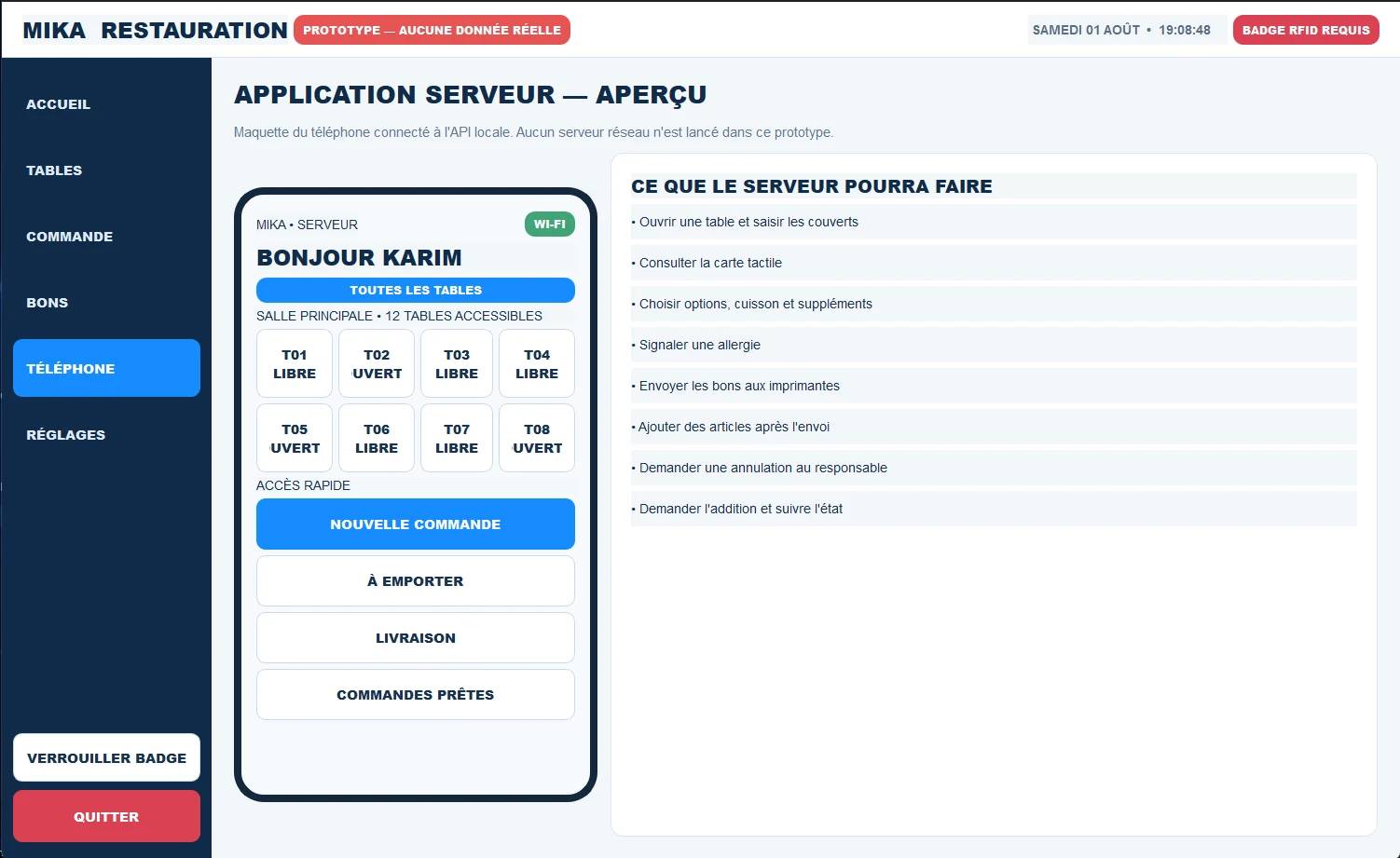Select table T03 Libre

(x=457, y=363)
